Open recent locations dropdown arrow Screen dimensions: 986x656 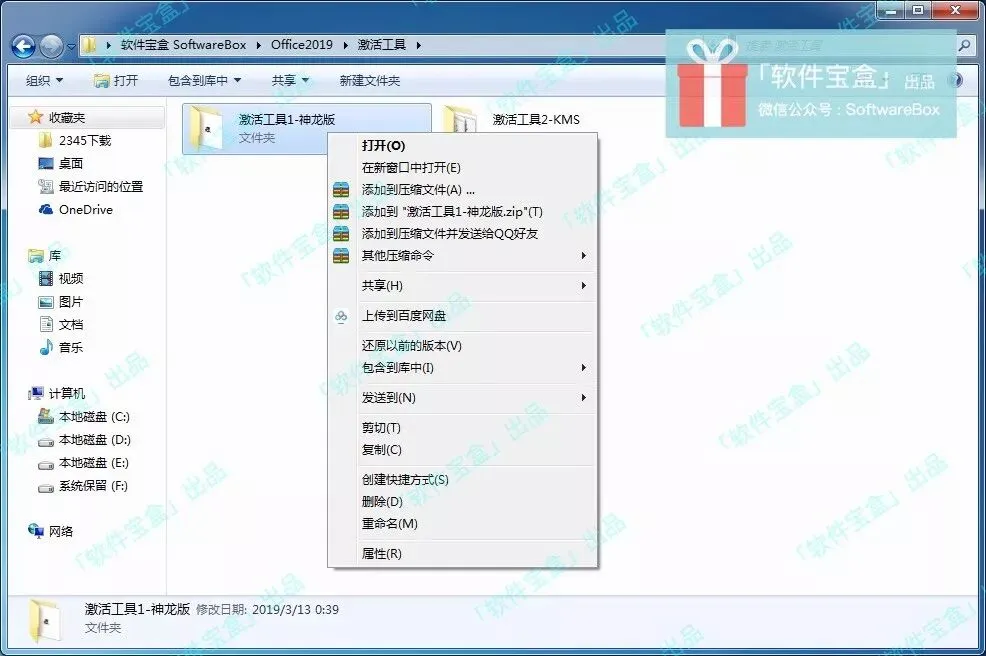(70, 47)
